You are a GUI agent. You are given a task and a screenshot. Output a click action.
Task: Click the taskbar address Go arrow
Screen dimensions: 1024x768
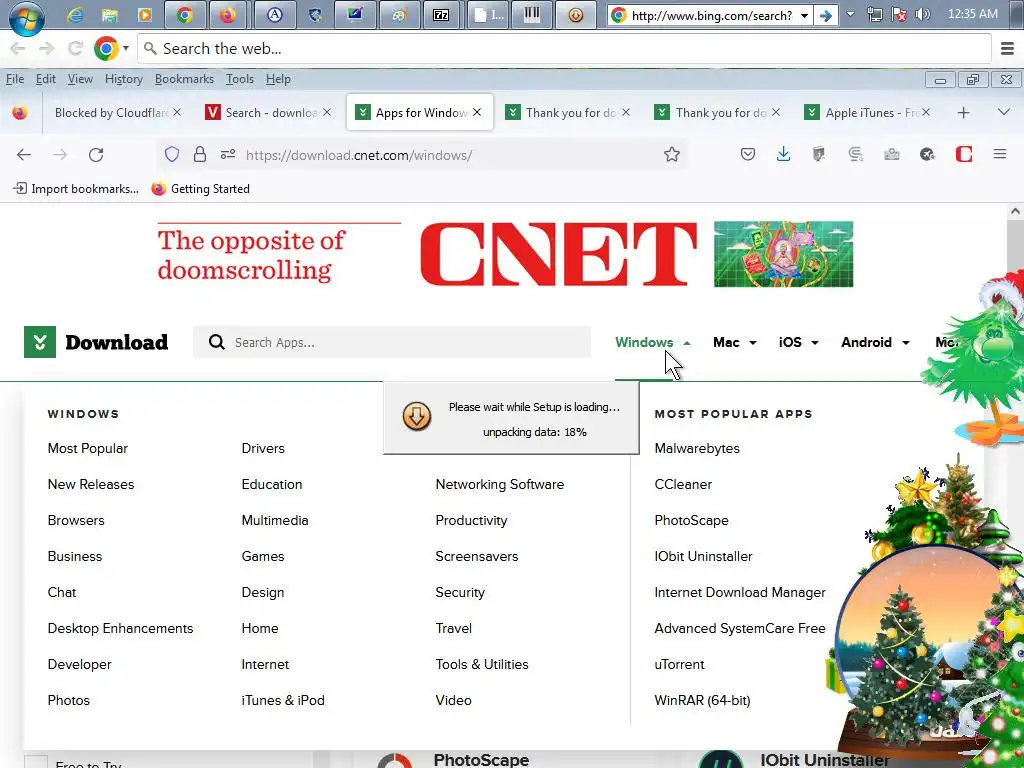coord(826,15)
